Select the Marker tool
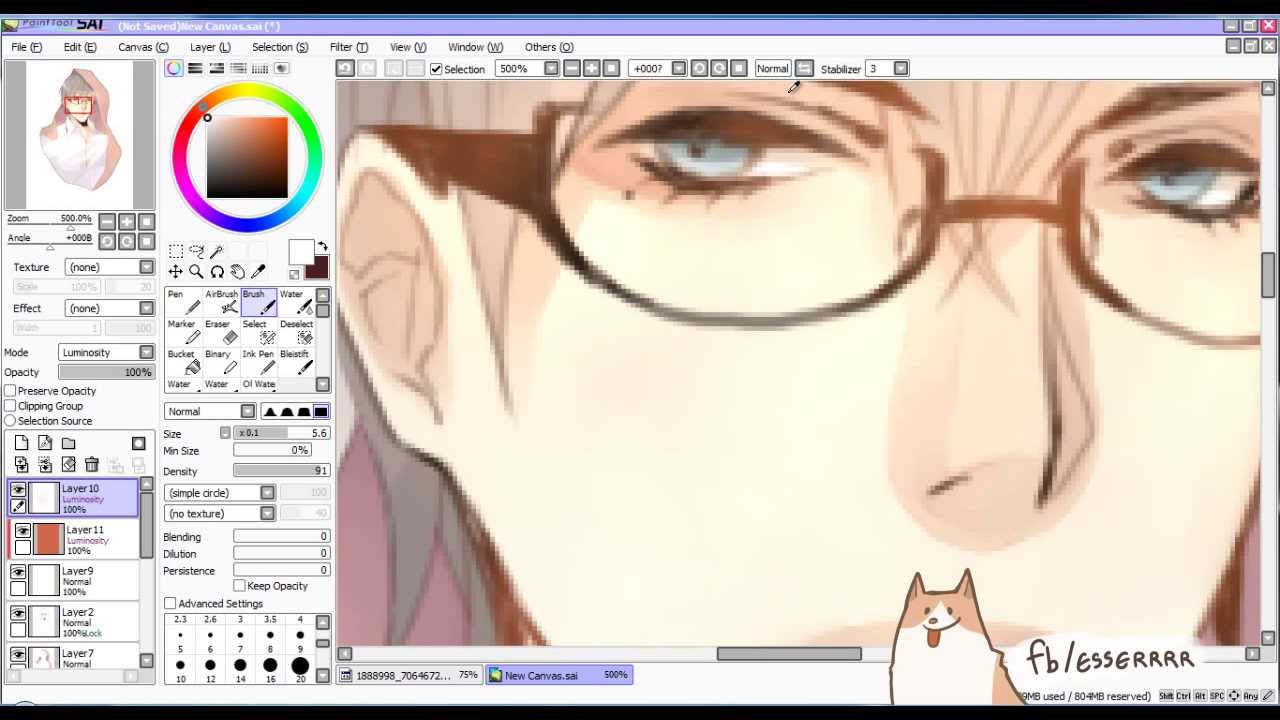The height and width of the screenshot is (720, 1280). (183, 332)
